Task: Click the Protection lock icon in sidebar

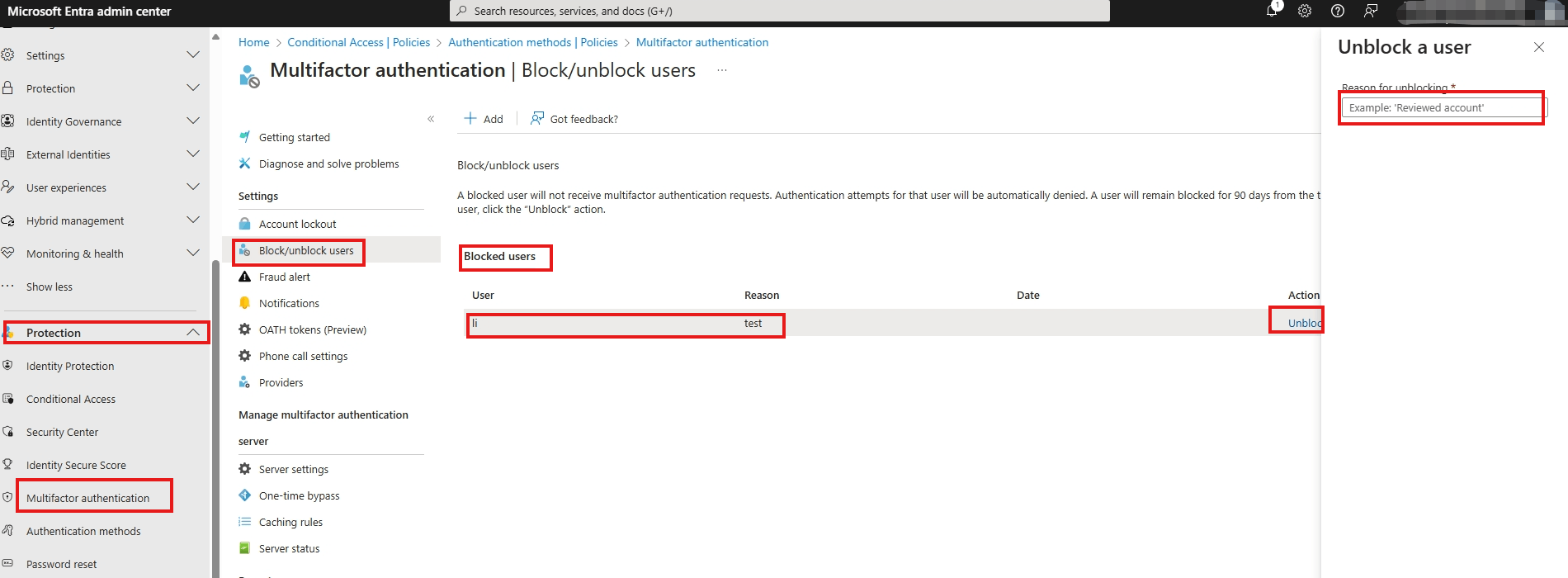Action: (7, 88)
